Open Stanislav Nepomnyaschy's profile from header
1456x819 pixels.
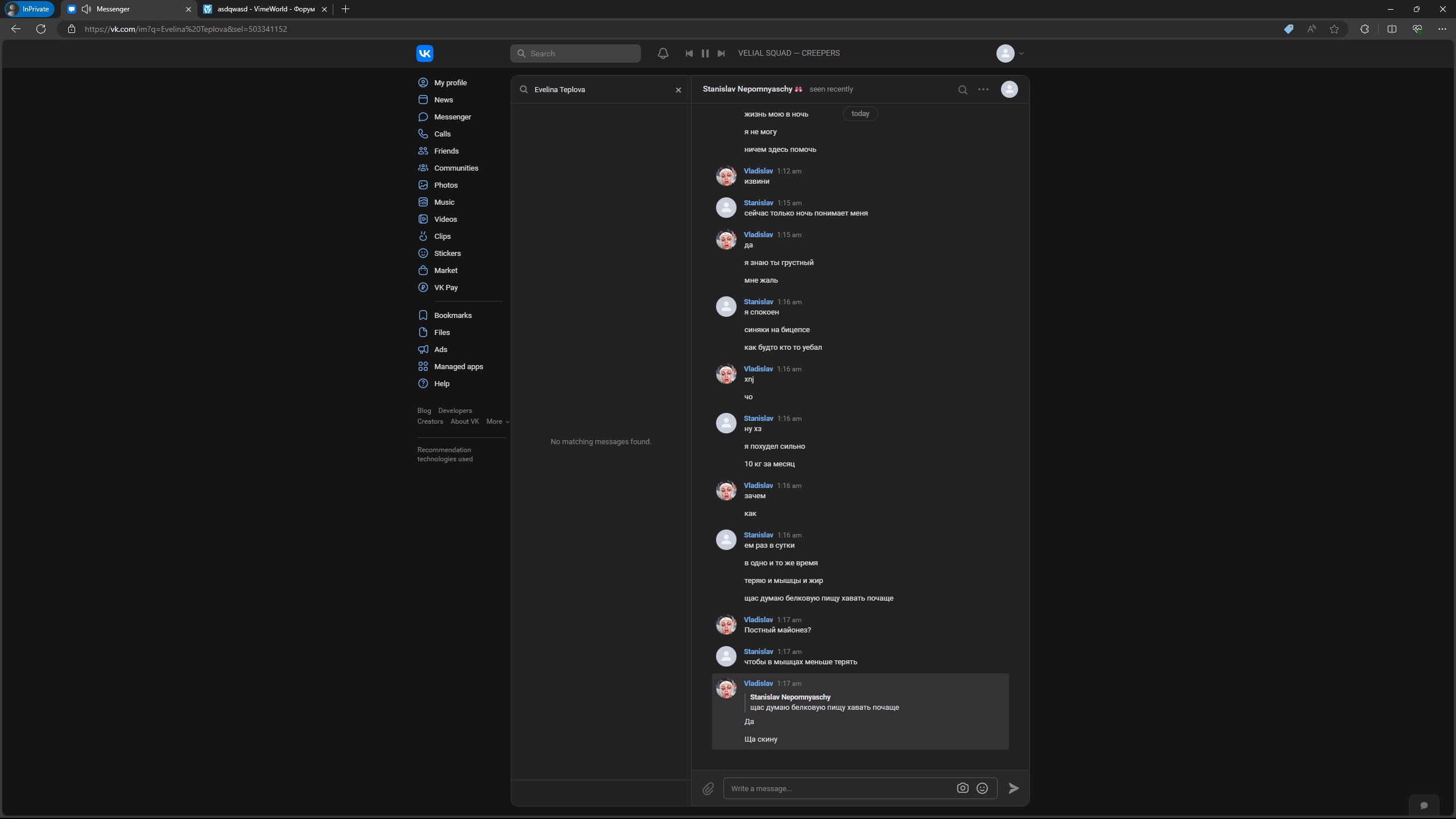747,89
